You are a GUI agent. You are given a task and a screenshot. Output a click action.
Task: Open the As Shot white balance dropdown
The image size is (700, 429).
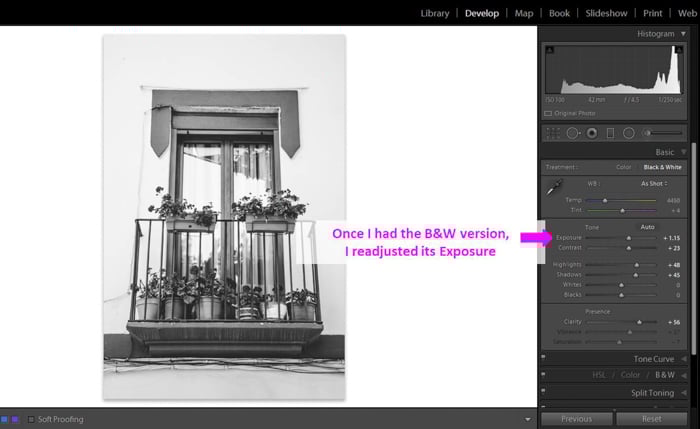654,183
